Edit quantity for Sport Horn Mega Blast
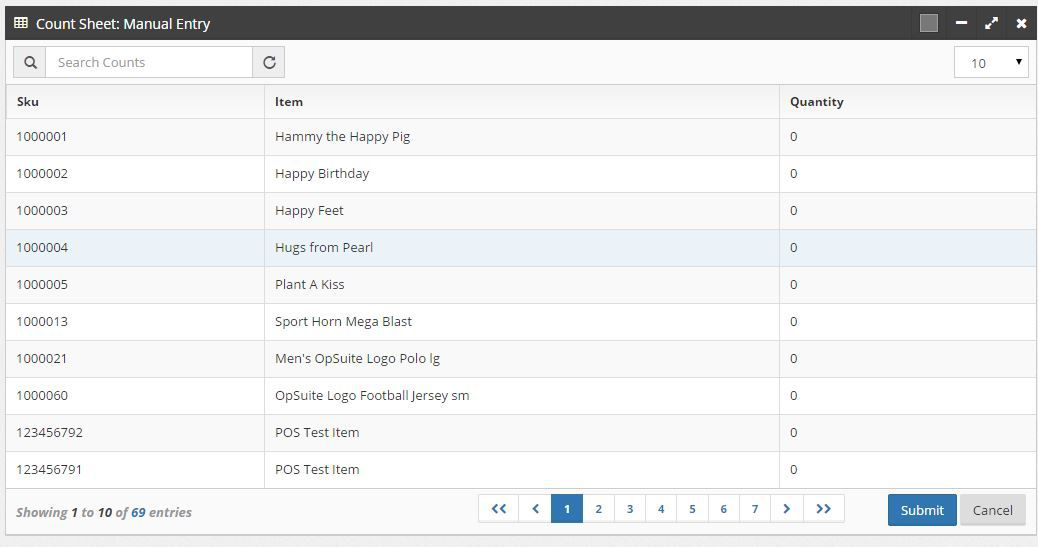 coord(908,322)
